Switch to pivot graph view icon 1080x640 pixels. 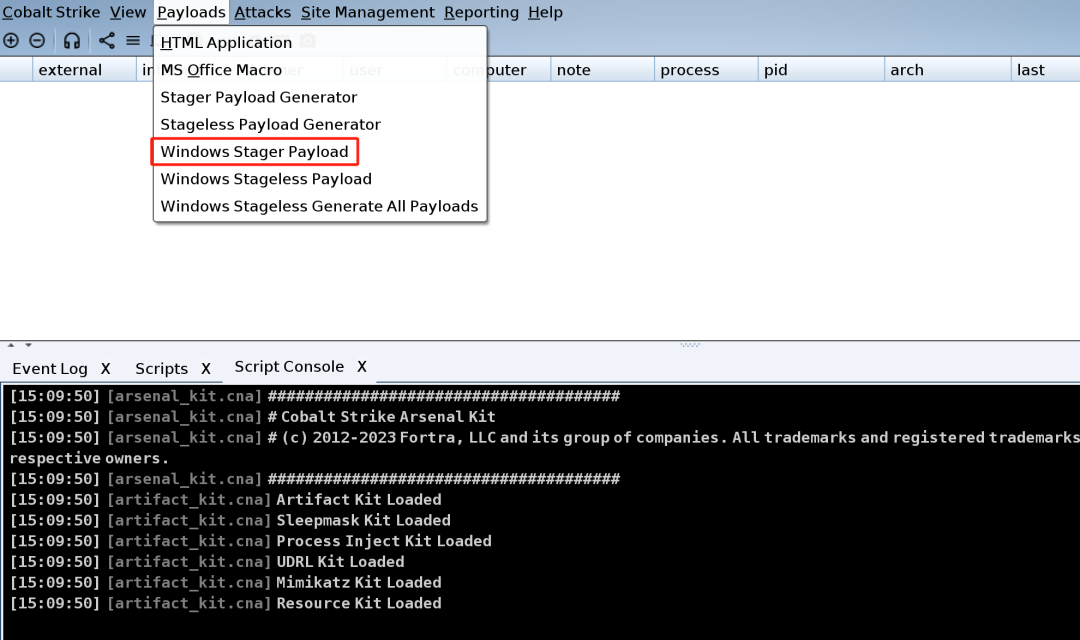107,41
